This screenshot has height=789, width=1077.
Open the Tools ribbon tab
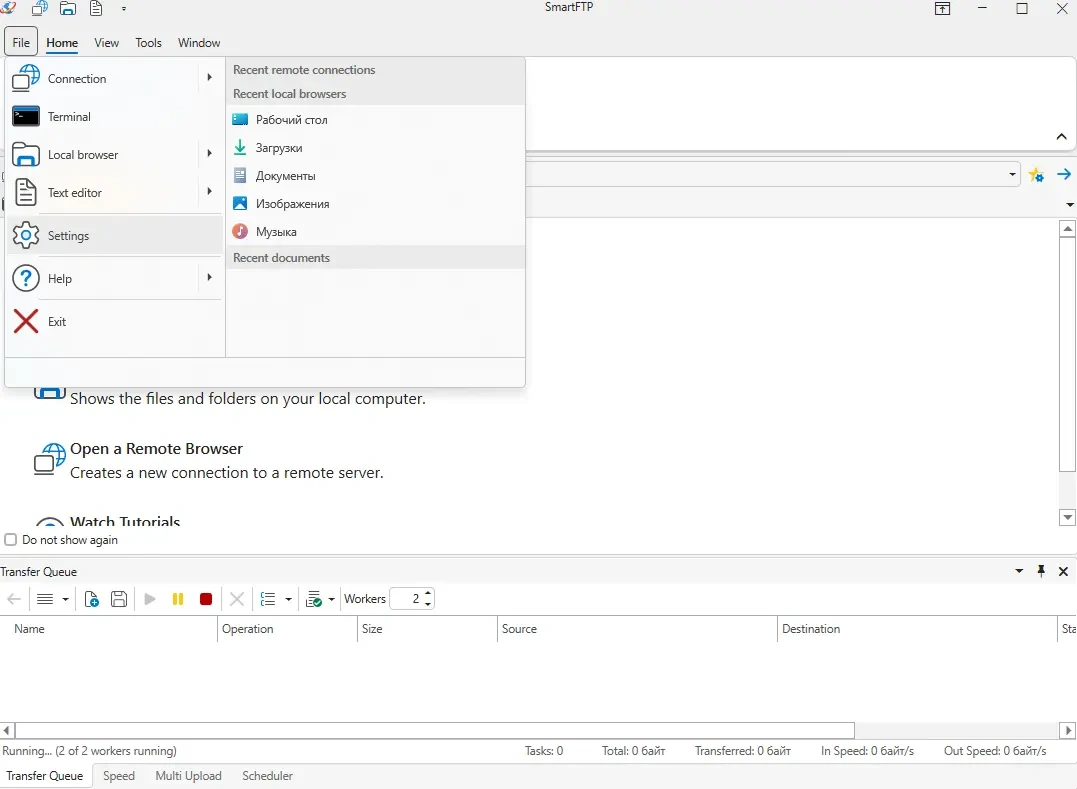148,43
